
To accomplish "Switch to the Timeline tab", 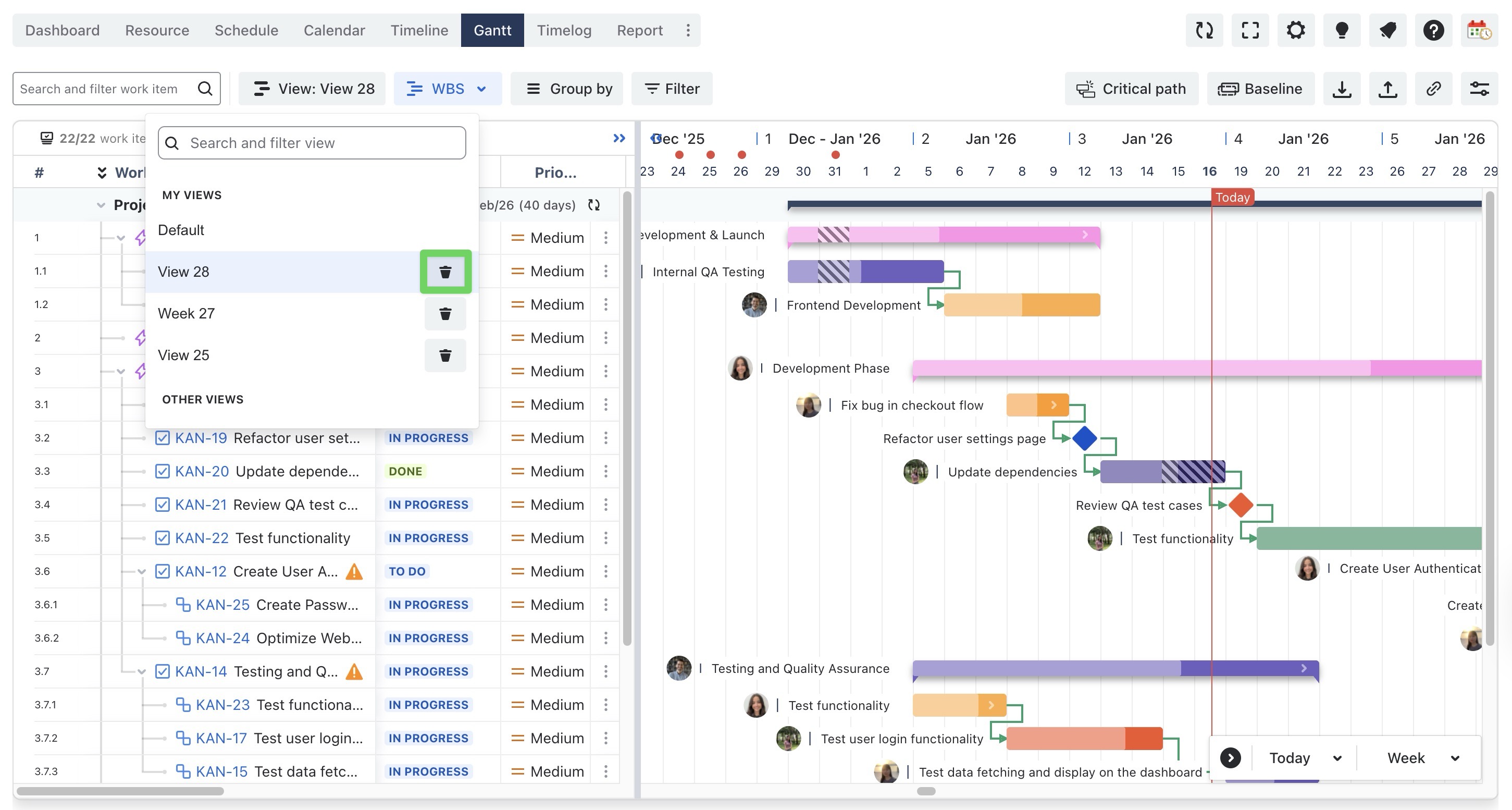I will [x=419, y=31].
